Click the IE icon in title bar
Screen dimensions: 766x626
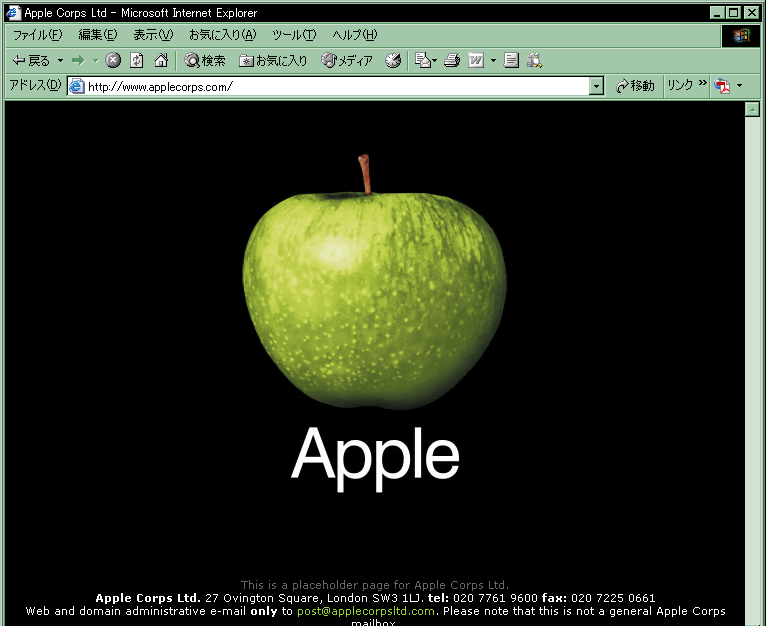click(x=13, y=13)
